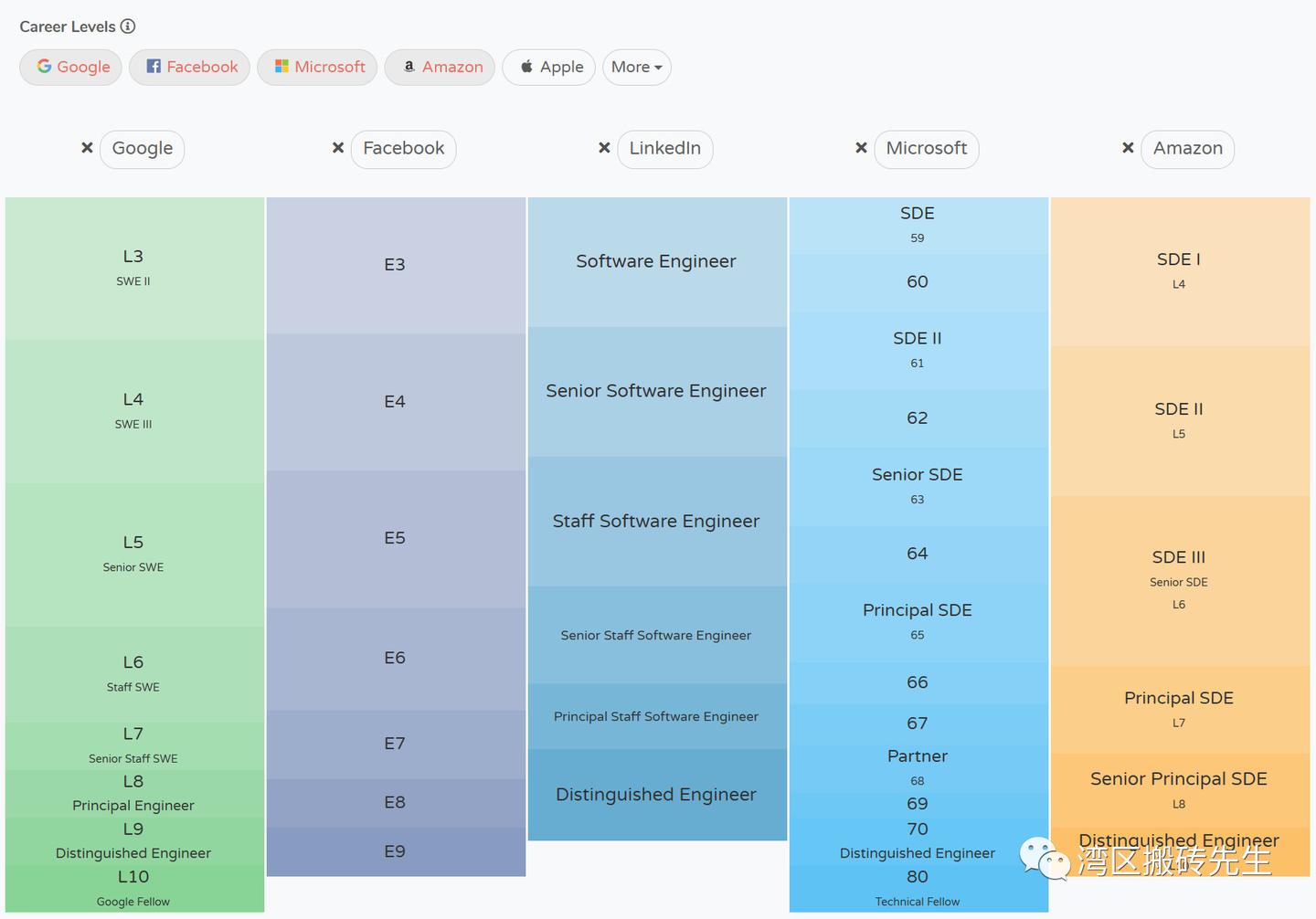Select Amazon Principal SDE L7 block
Screen dimensions: 1316x919
(x=1180, y=710)
